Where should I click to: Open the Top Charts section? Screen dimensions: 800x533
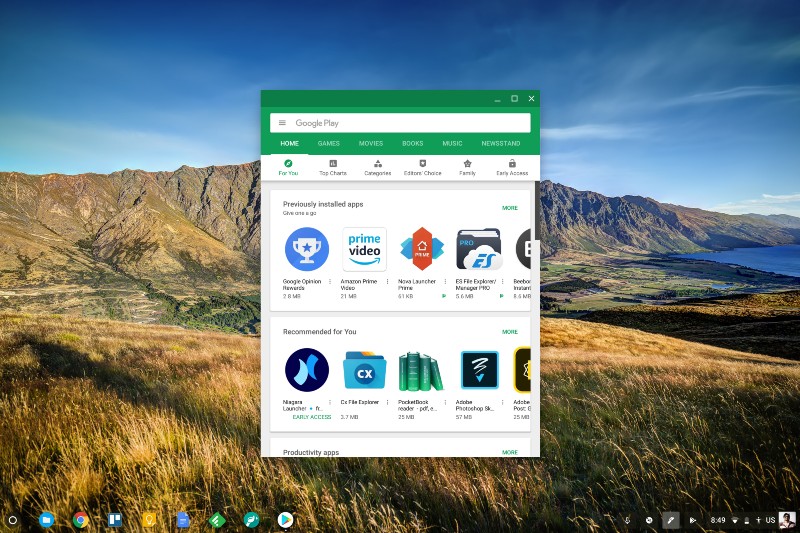click(x=333, y=167)
